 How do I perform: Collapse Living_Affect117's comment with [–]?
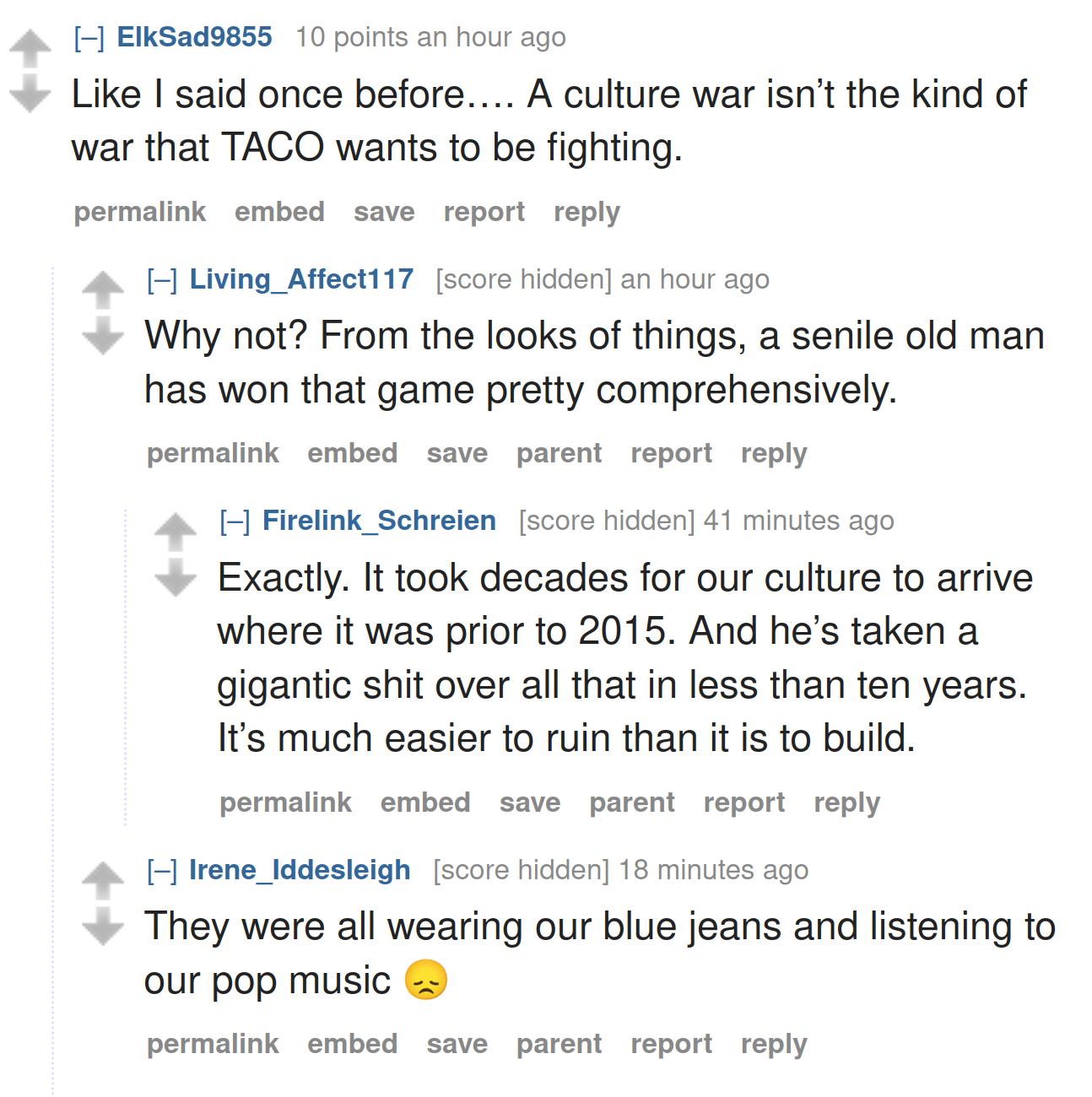[162, 279]
